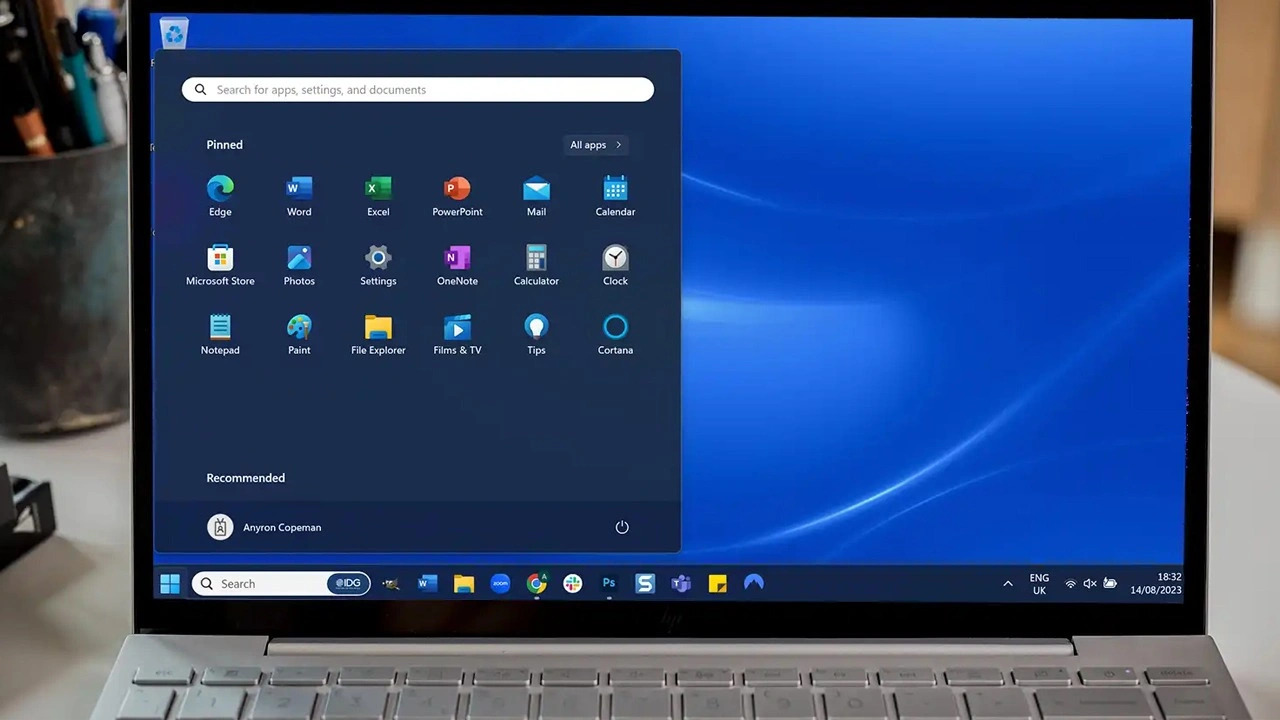Click the ENG UK language indicator
This screenshot has width=1280, height=720.
[1039, 584]
